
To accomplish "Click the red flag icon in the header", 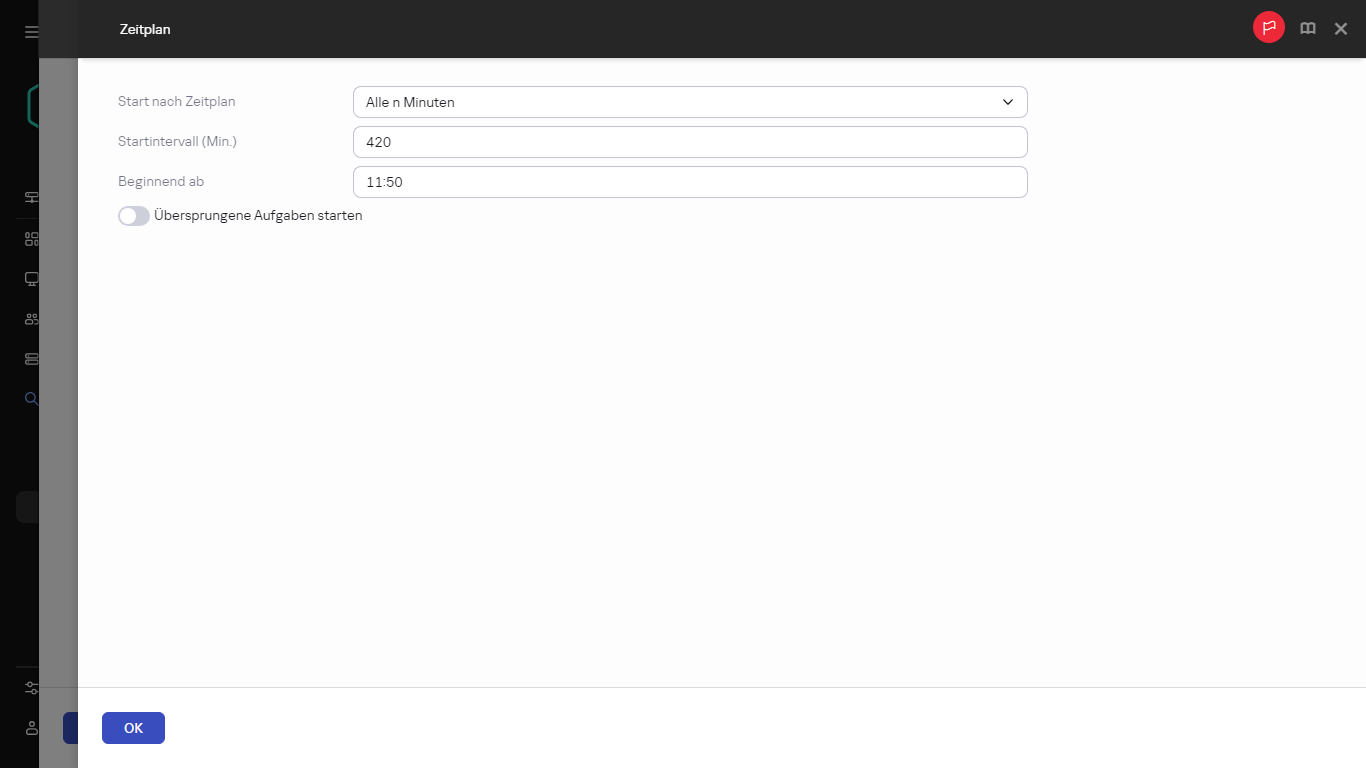I will tap(1269, 28).
